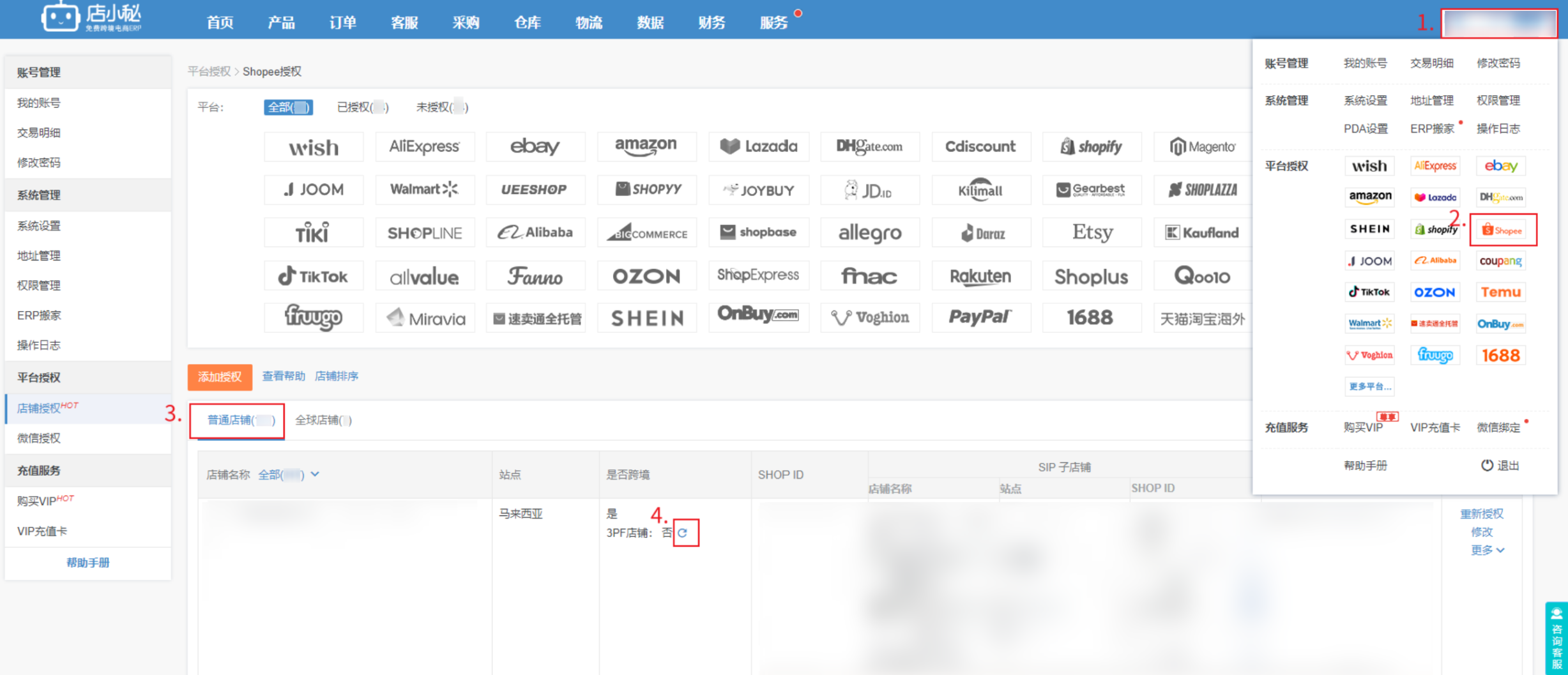The width and height of the screenshot is (1568, 675).
Task: Open the 订单 menu in top navigation
Action: 342,23
